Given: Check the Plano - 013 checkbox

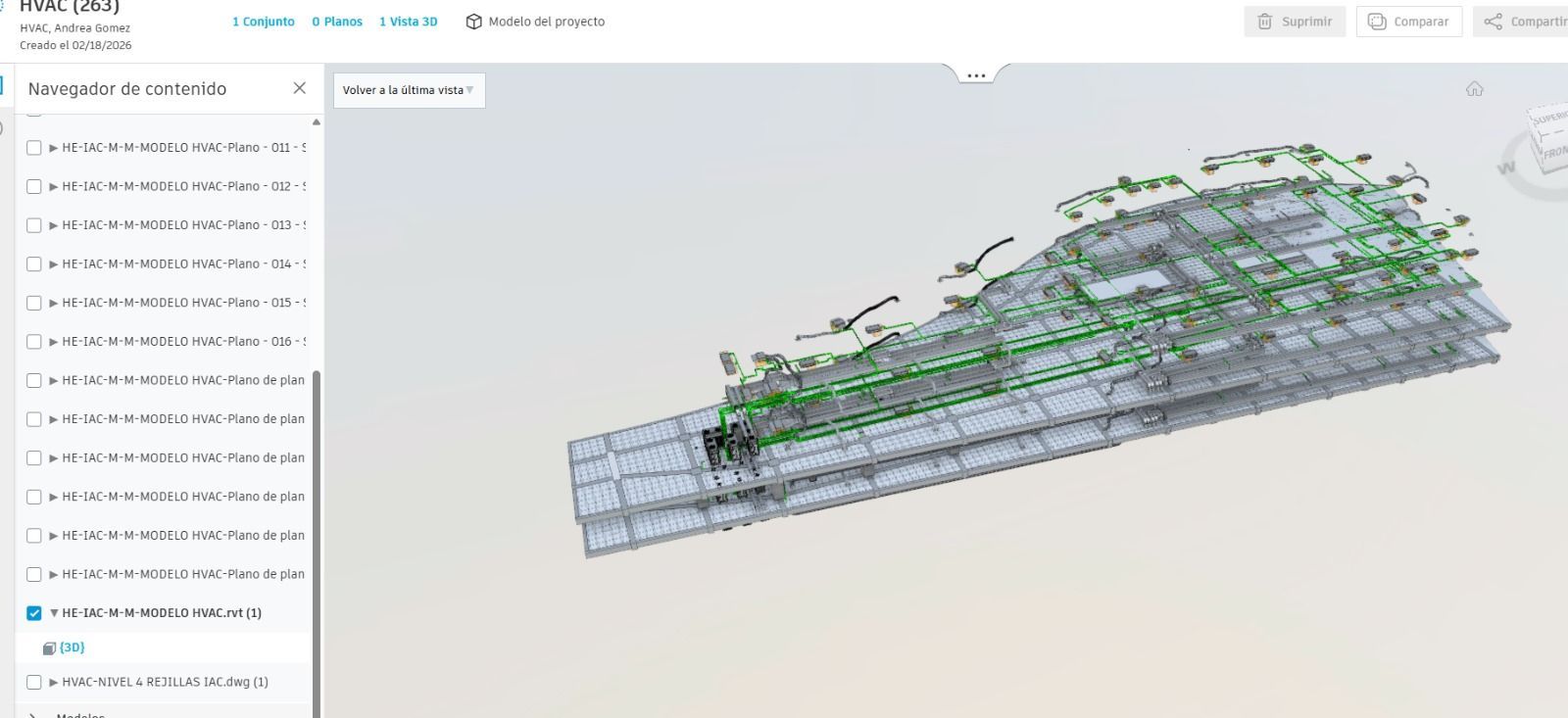Looking at the screenshot, I should 34,225.
